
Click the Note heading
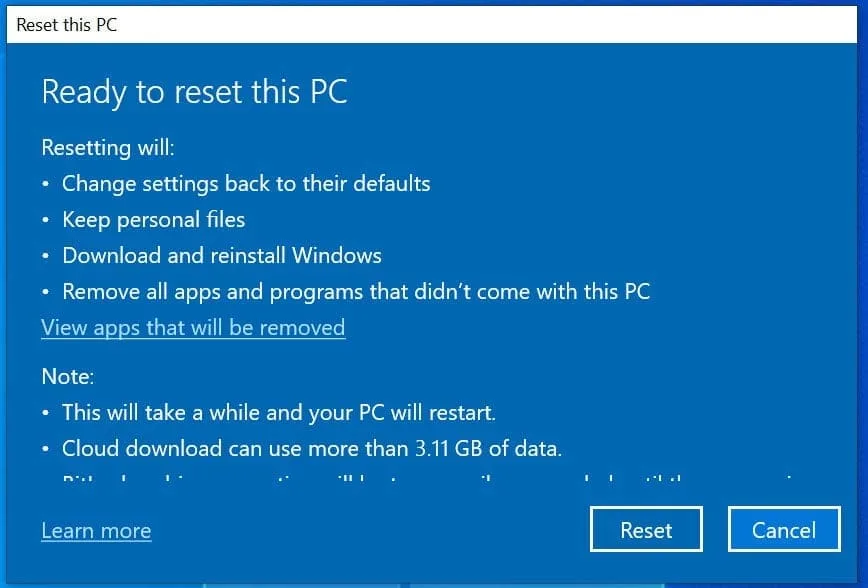point(67,376)
